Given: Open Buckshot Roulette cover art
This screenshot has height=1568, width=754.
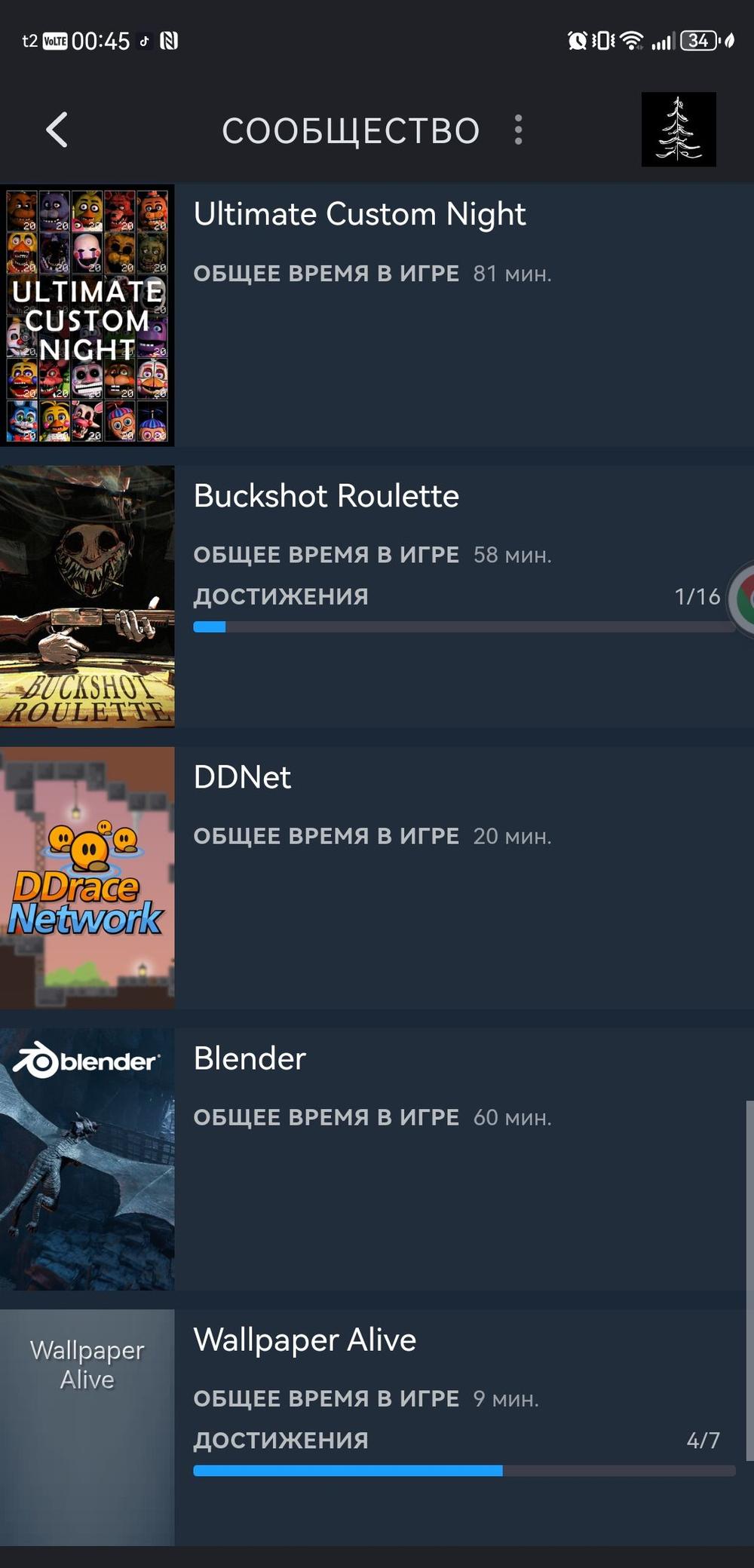Looking at the screenshot, I should 87,596.
